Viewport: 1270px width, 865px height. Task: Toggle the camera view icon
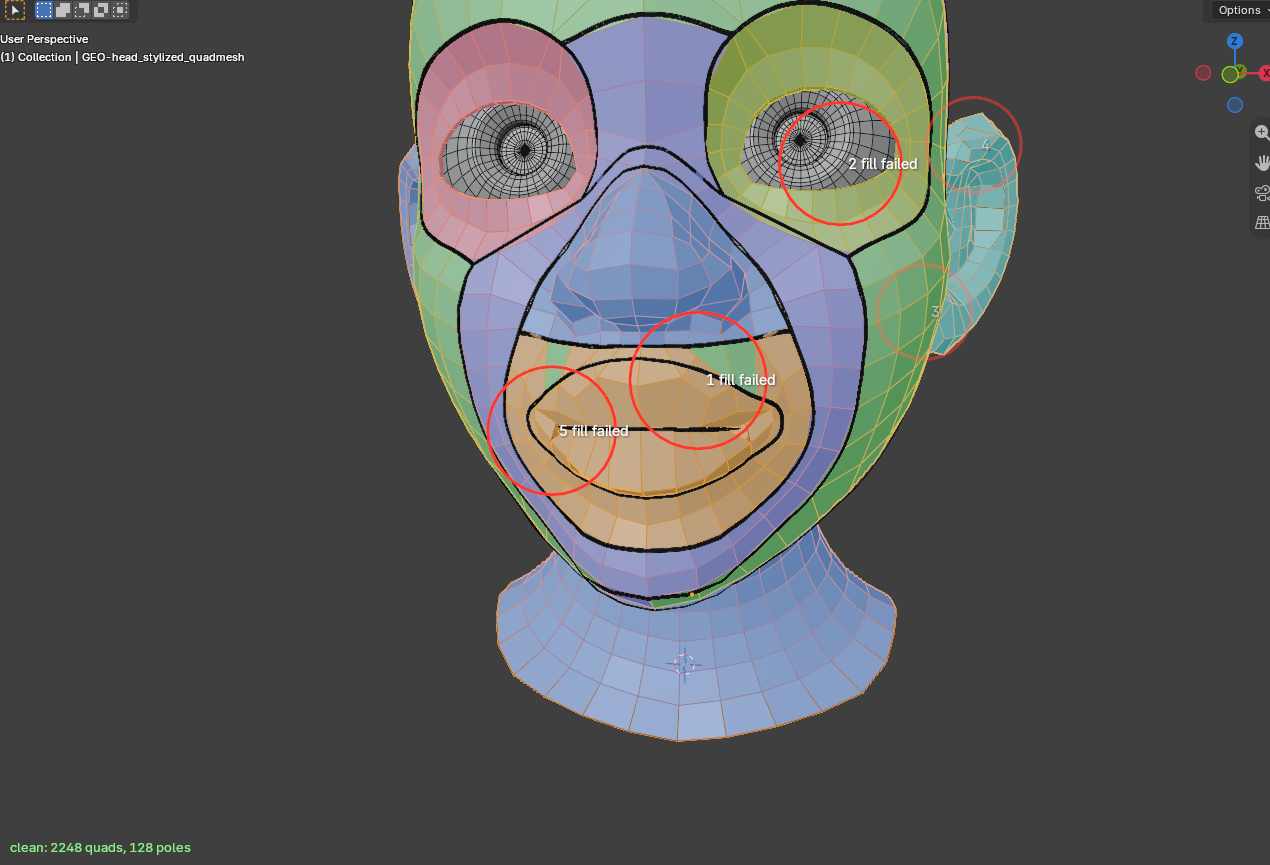click(1262, 193)
